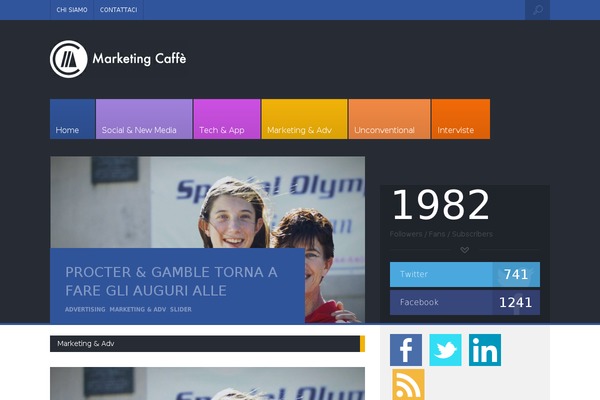Open the Unconventional category
Viewport: 600px width, 400px height.
(389, 119)
